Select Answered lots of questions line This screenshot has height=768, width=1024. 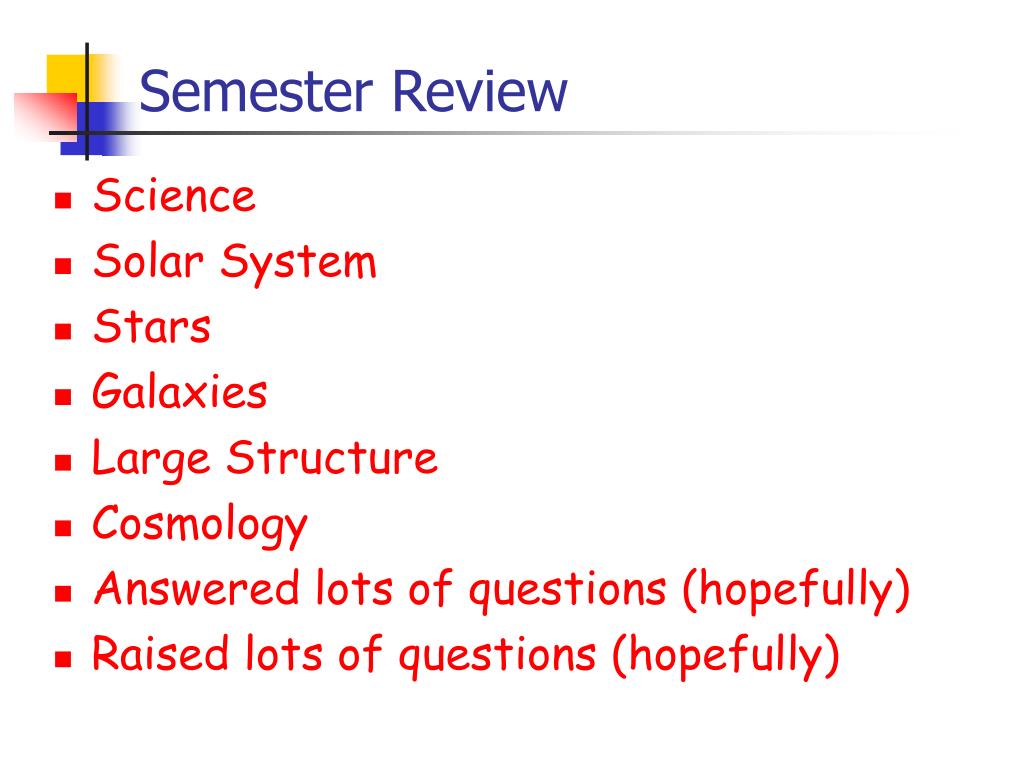click(x=502, y=591)
